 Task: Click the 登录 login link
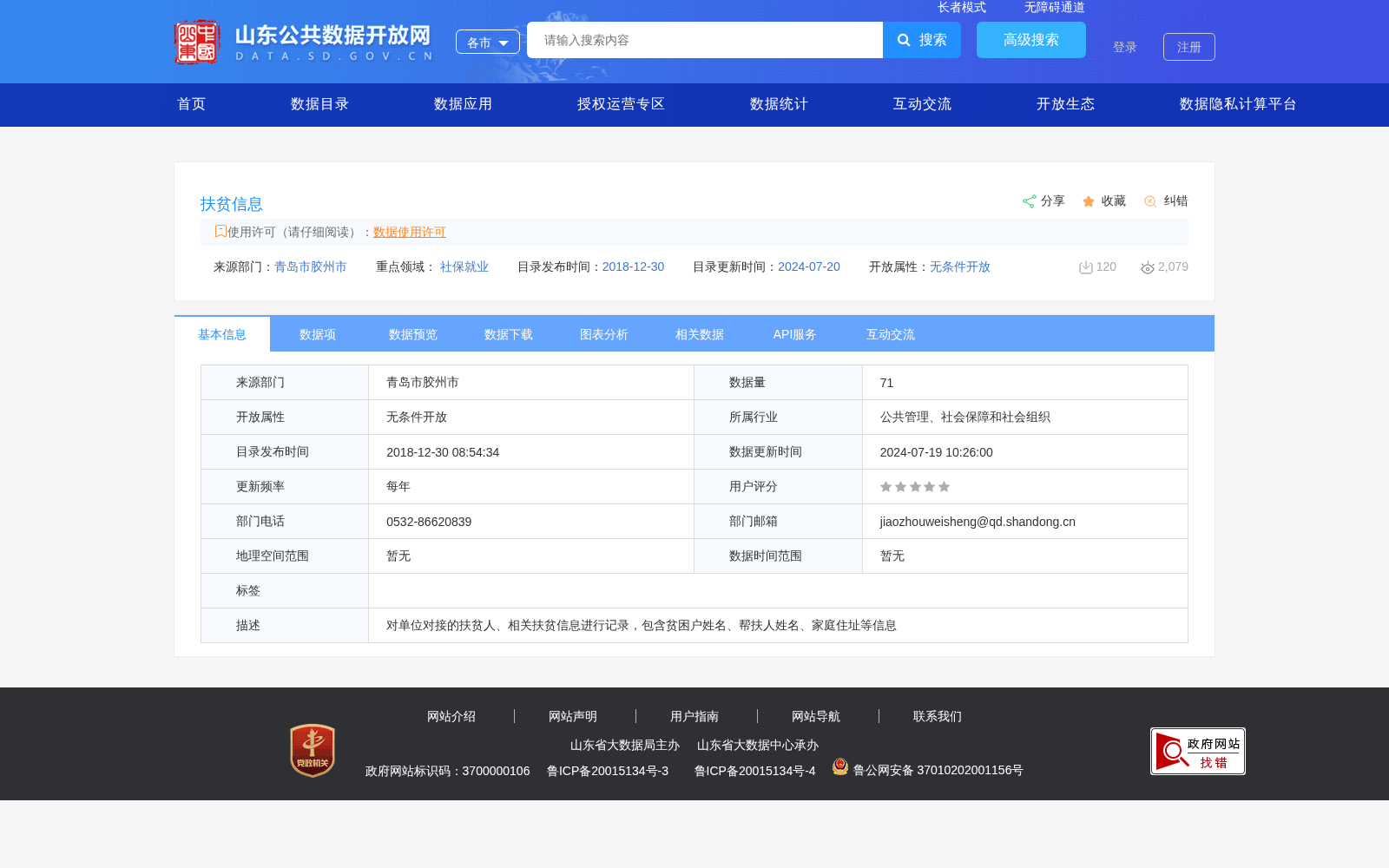pos(1125,47)
